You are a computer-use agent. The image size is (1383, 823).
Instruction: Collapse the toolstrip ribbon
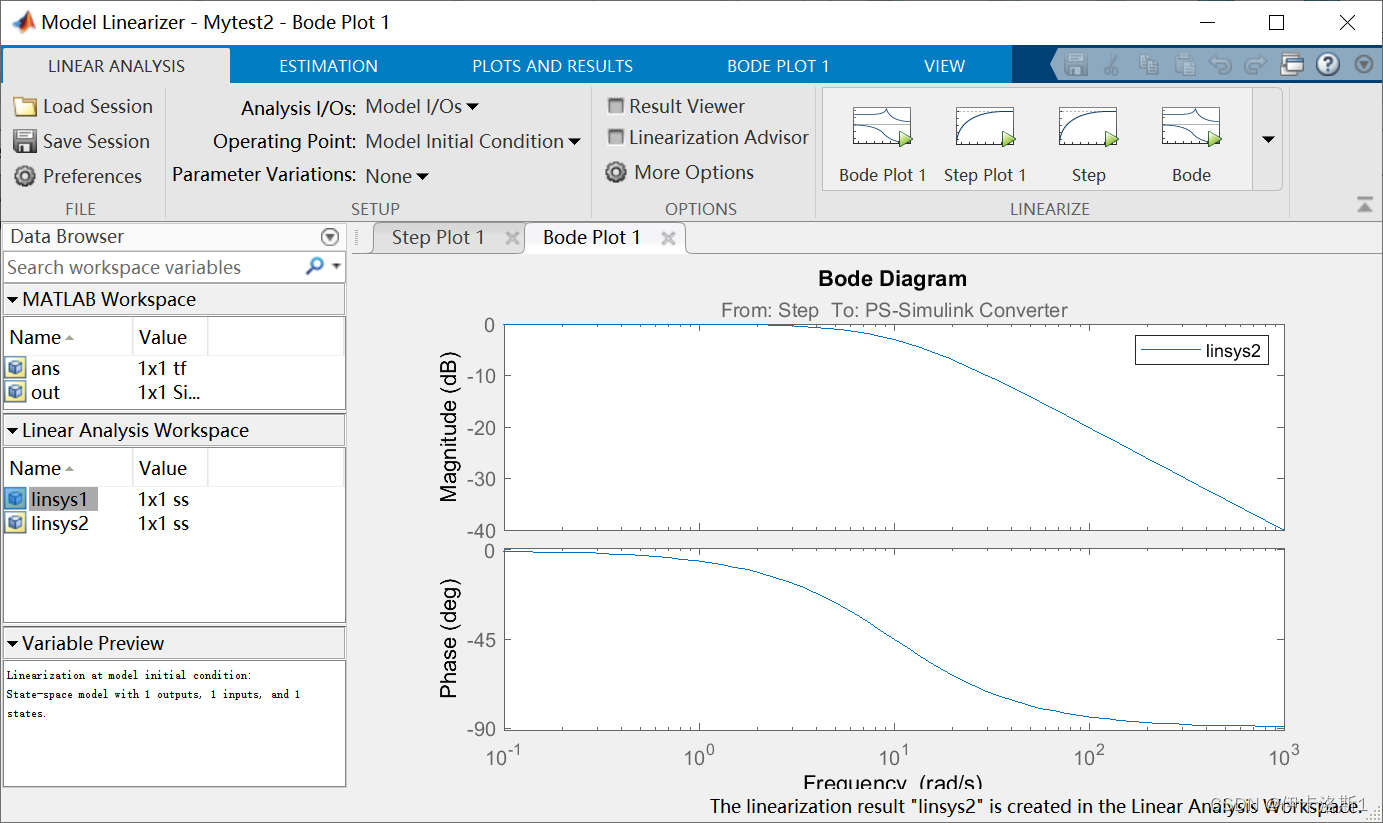coord(1365,204)
